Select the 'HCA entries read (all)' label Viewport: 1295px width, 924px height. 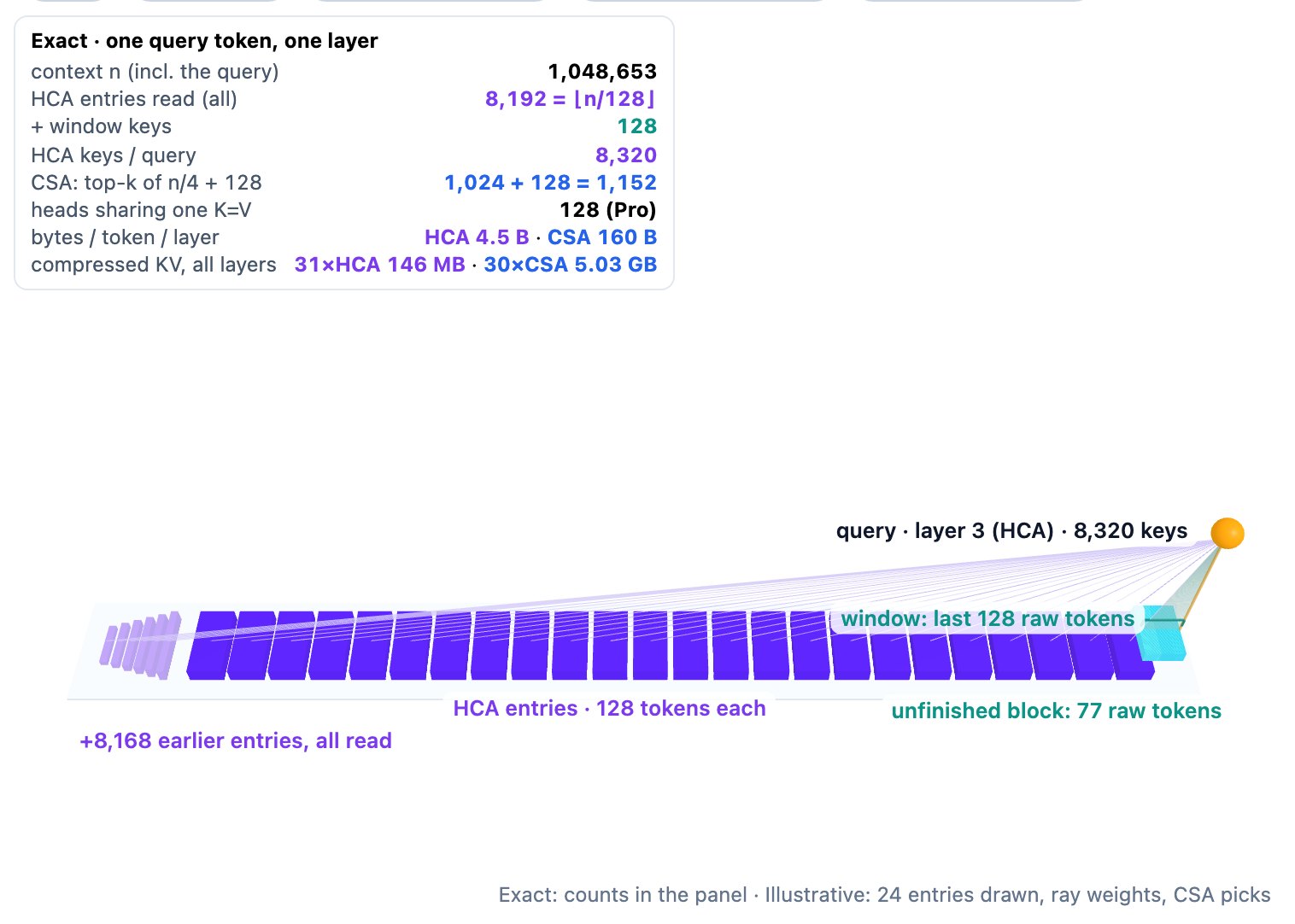(x=134, y=99)
